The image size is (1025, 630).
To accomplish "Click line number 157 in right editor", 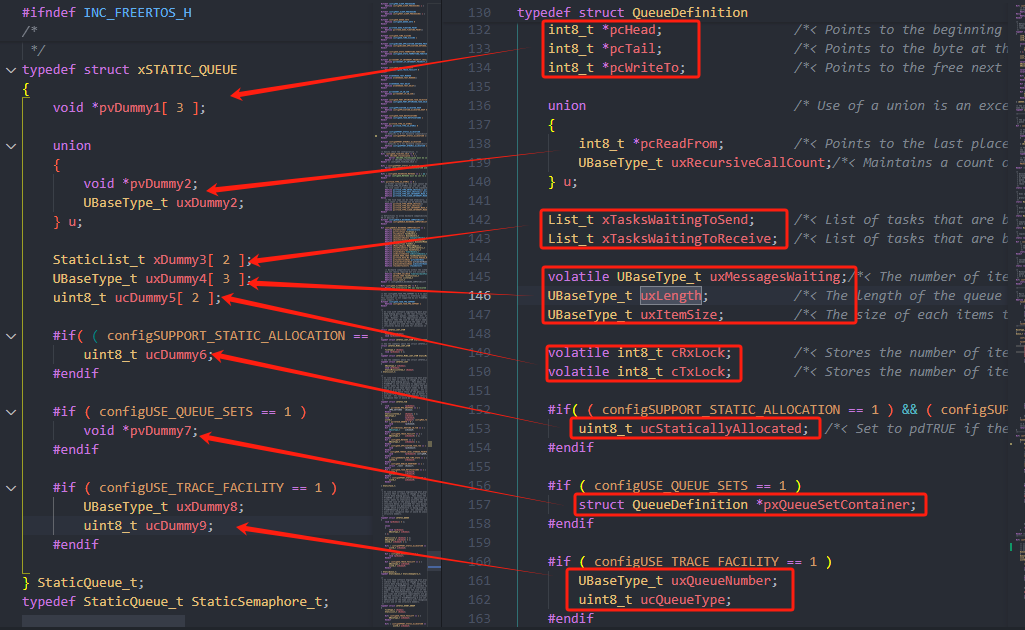I will point(479,505).
